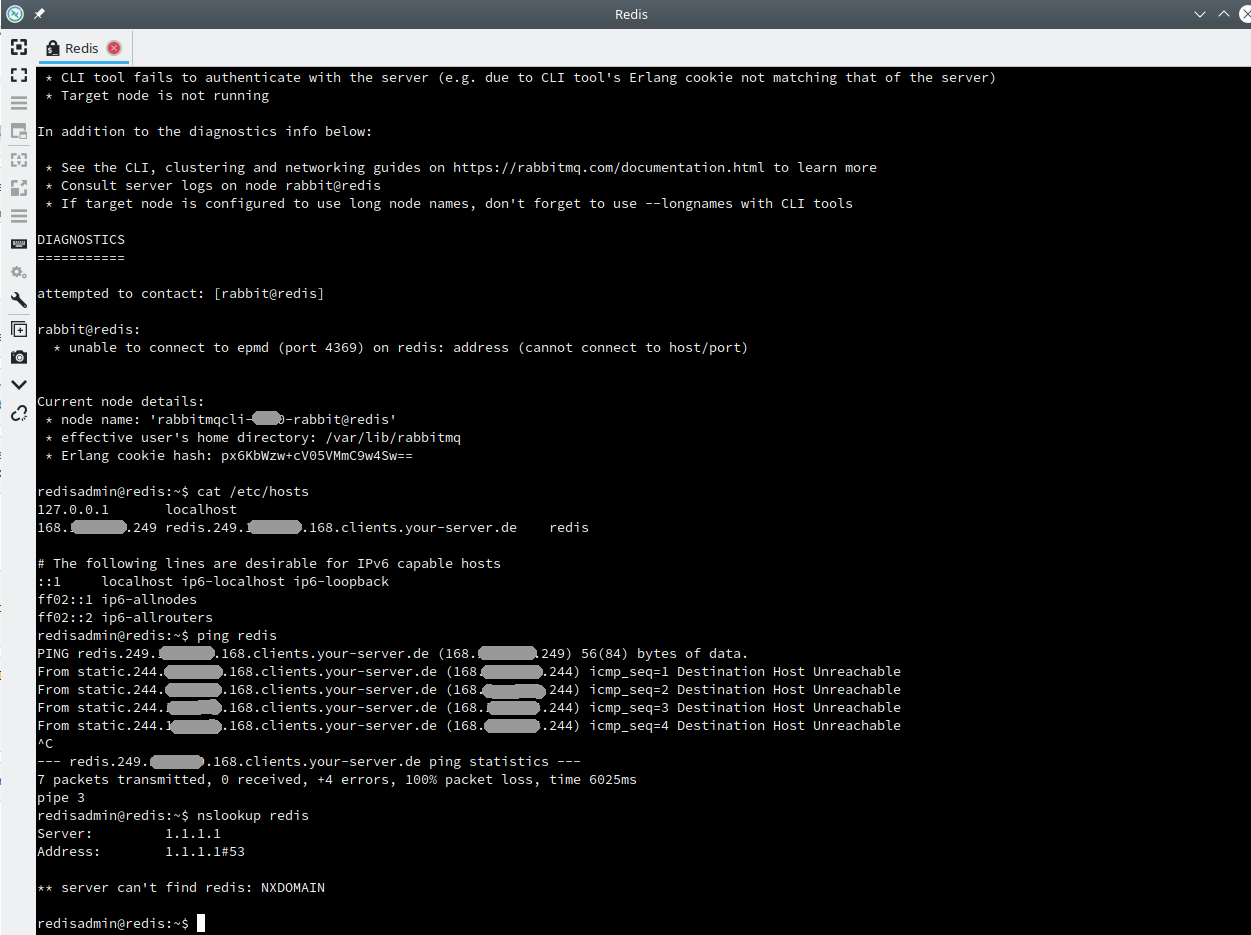Screen dimensions: 1251x935
Task: Click the '127.0.0.1 localhost' hosts entry
Action: (137, 510)
